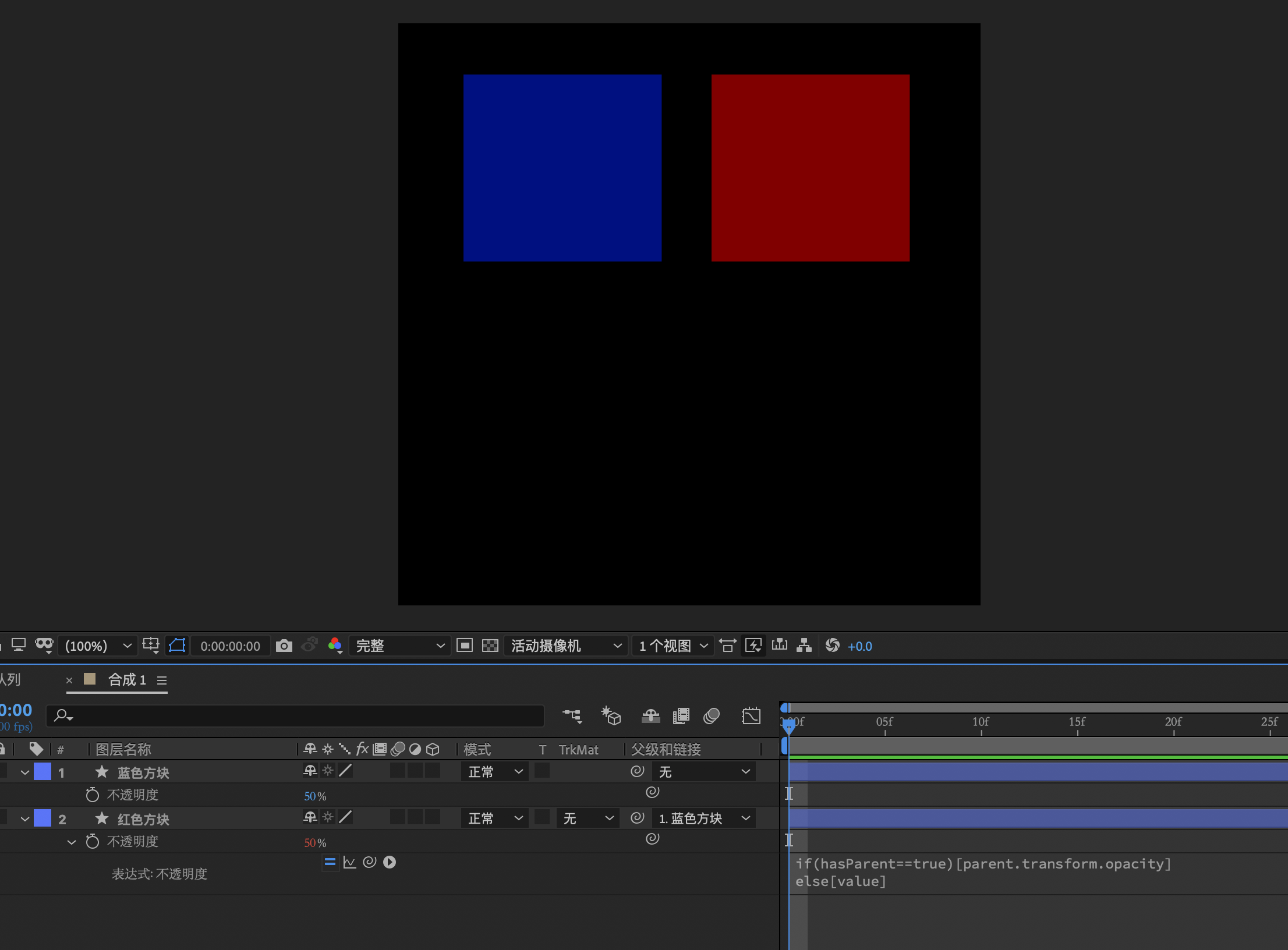Toggle stopwatch for 红色方块 opacity
This screenshot has width=1288, height=950.
(92, 842)
